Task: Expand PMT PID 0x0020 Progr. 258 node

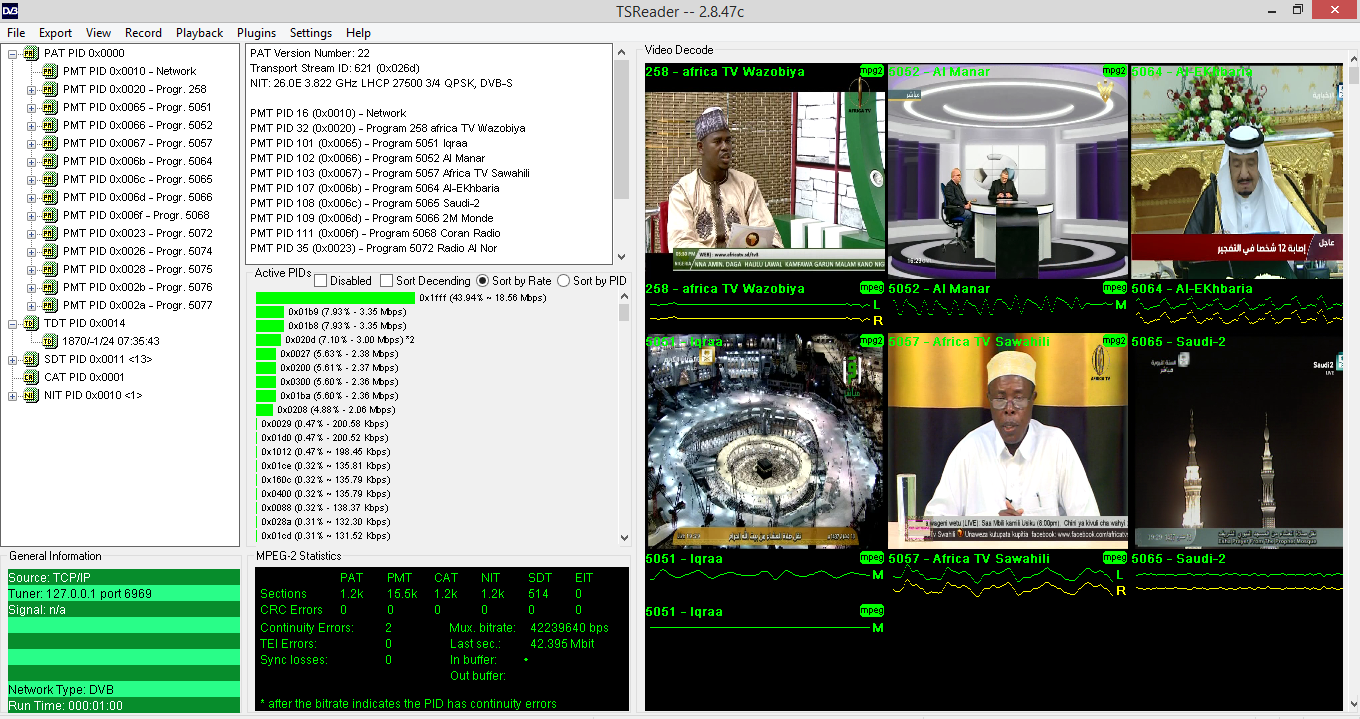Action: [x=31, y=89]
